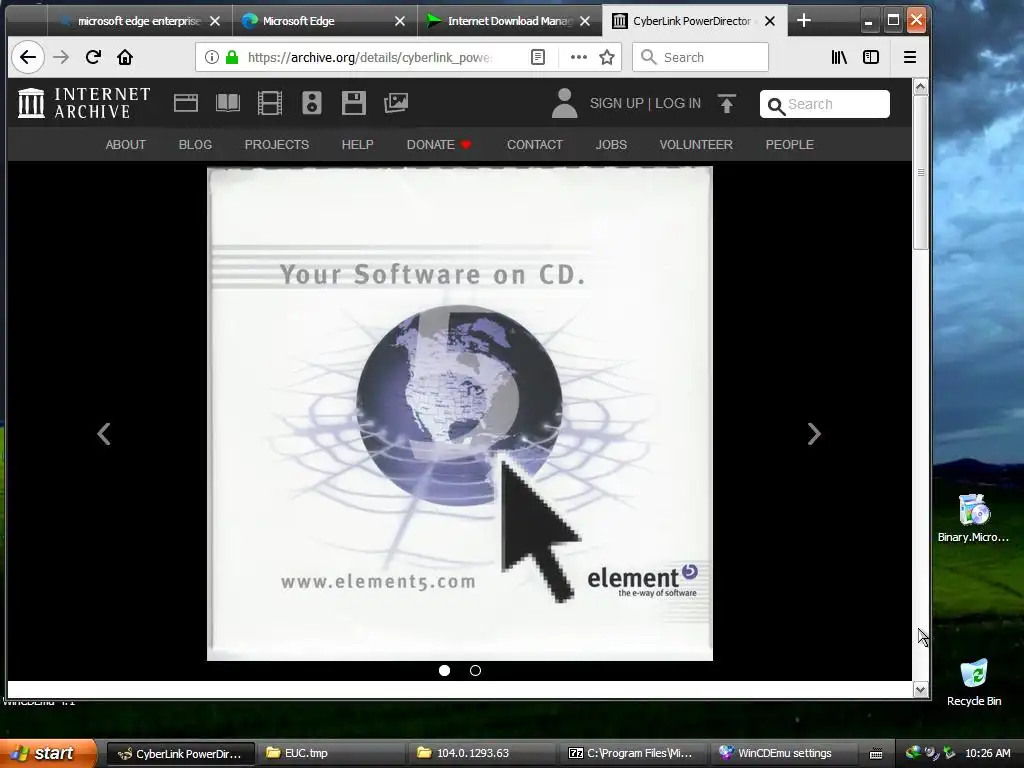This screenshot has height=768, width=1024.
Task: Bookmark this page with star icon
Action: (607, 57)
